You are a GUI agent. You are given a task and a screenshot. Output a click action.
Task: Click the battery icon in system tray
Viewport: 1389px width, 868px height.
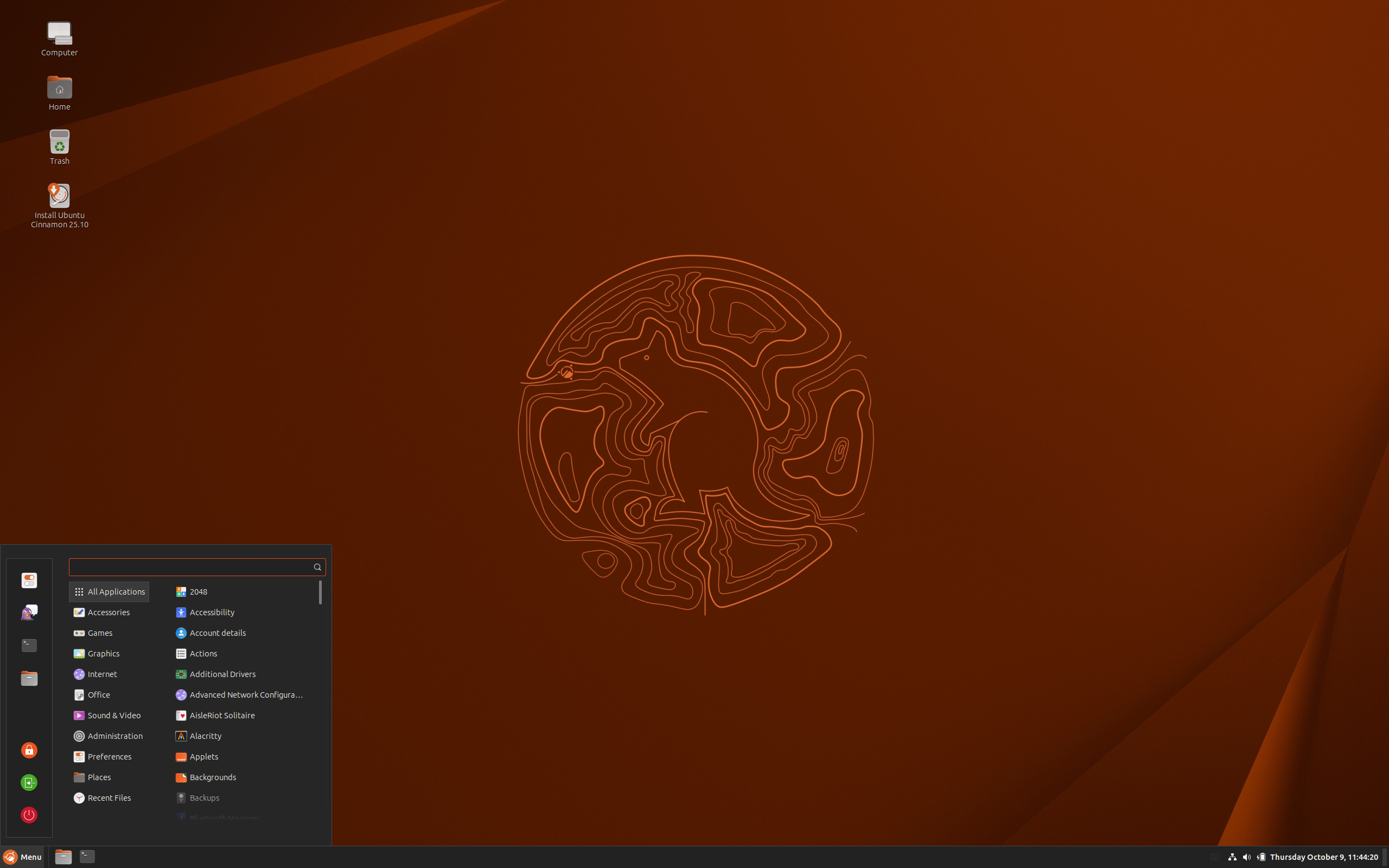tap(1260, 857)
